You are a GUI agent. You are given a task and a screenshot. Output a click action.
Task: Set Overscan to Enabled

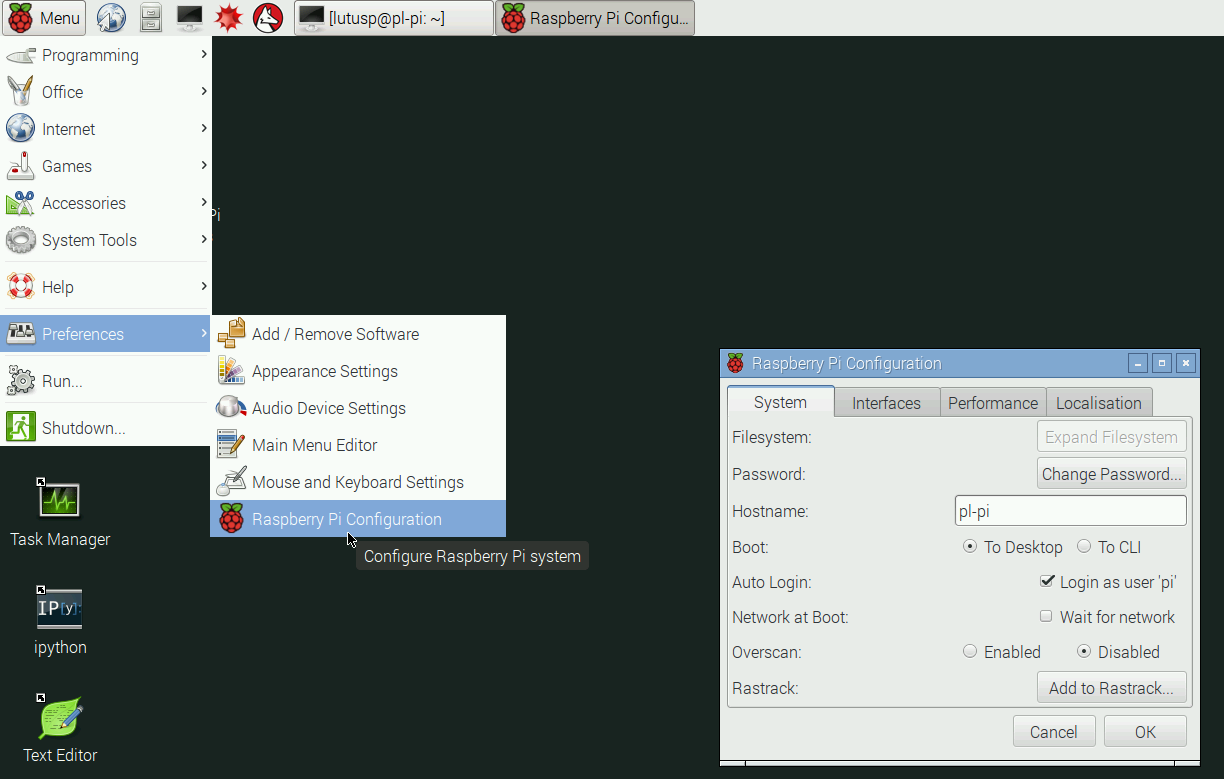[x=1002, y=652]
